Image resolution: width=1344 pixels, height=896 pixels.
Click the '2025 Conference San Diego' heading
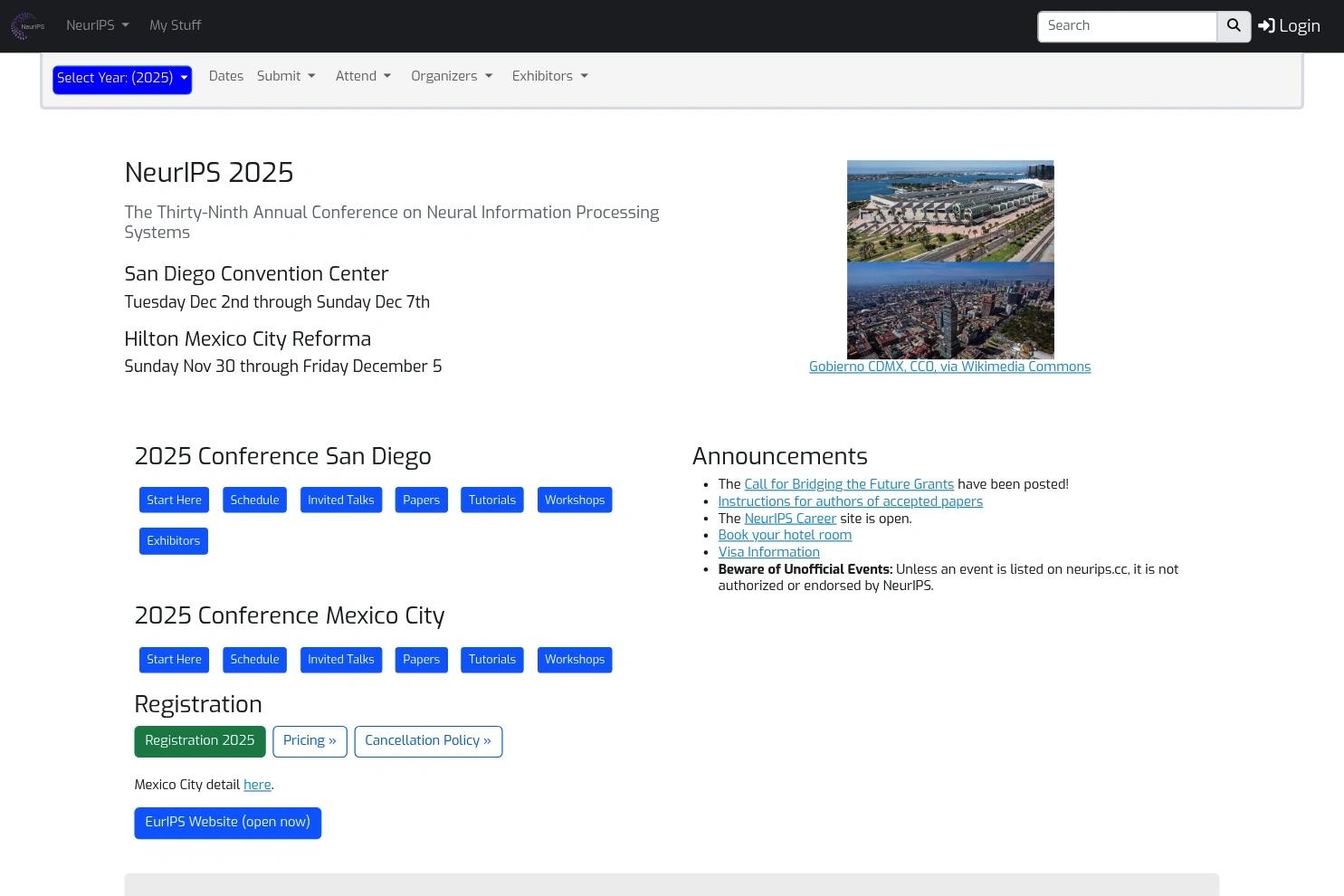coord(282,456)
